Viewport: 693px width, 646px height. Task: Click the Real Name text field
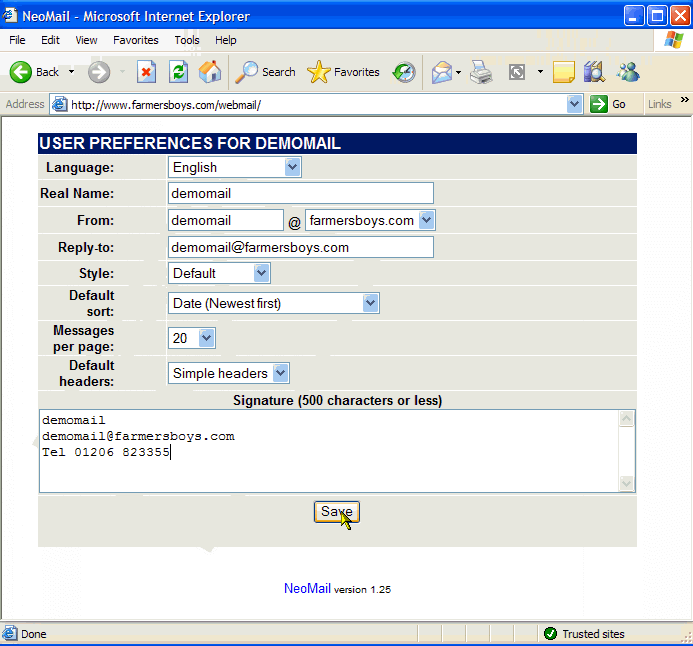pos(301,194)
